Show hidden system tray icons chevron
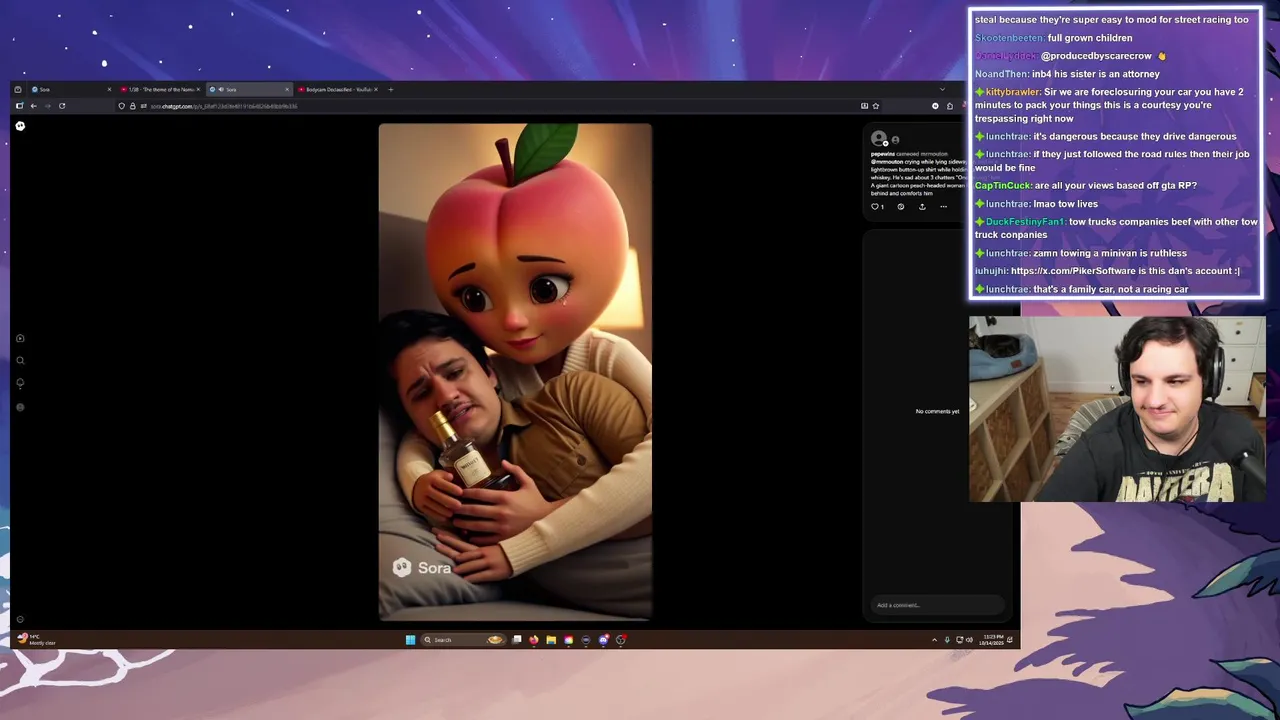The image size is (1280, 720). click(x=934, y=640)
